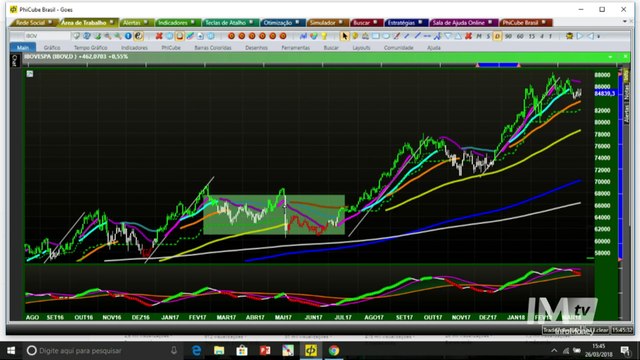Select the D daily timeframe button
The width and height of the screenshot is (640, 360).
point(497,36)
